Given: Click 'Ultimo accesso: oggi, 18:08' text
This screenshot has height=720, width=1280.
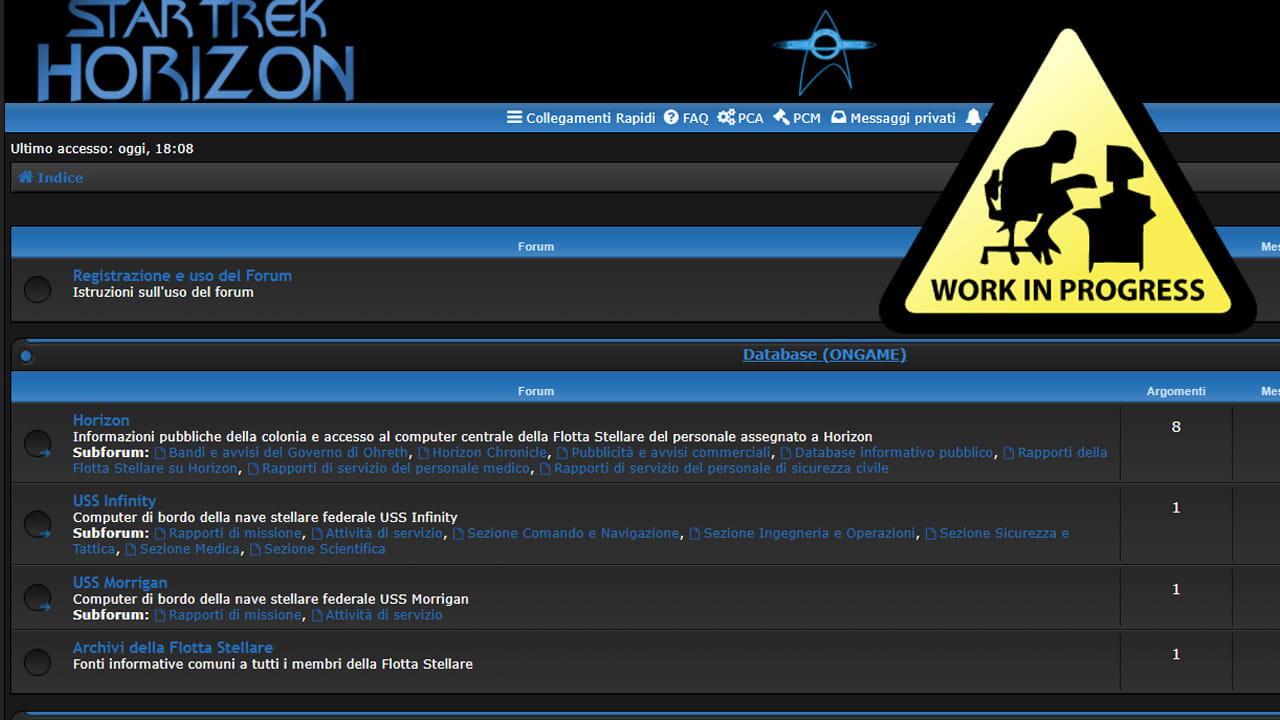Looking at the screenshot, I should 102,149.
